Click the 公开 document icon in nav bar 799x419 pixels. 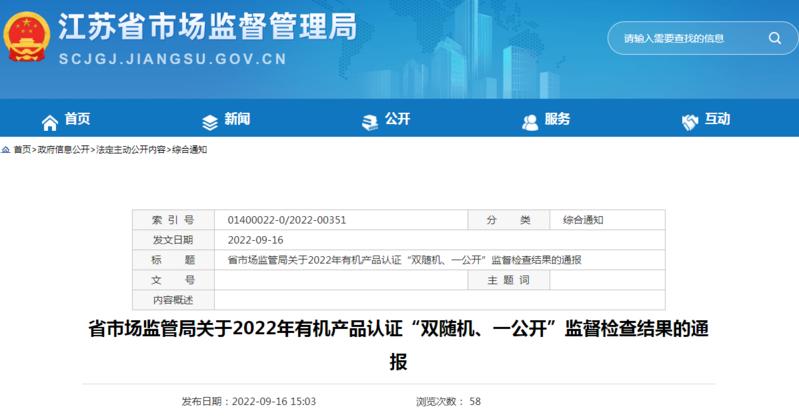tap(370, 122)
